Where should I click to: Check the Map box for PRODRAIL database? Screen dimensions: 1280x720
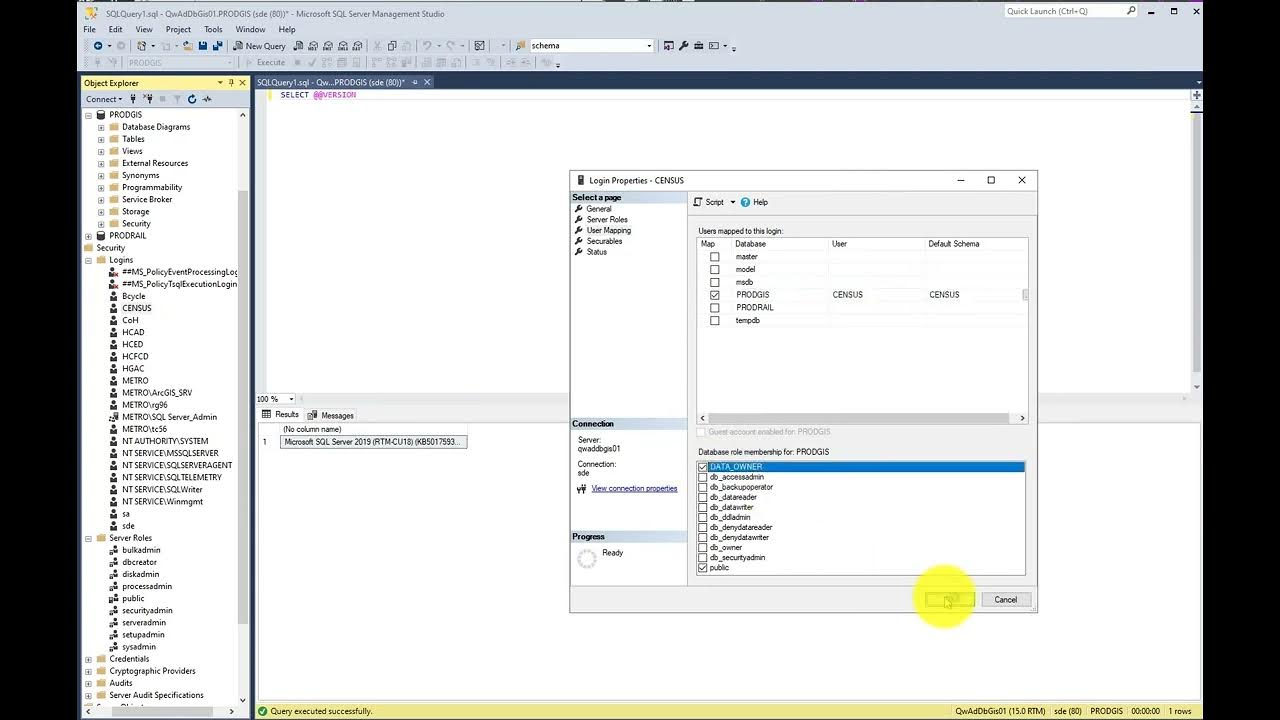pos(714,308)
